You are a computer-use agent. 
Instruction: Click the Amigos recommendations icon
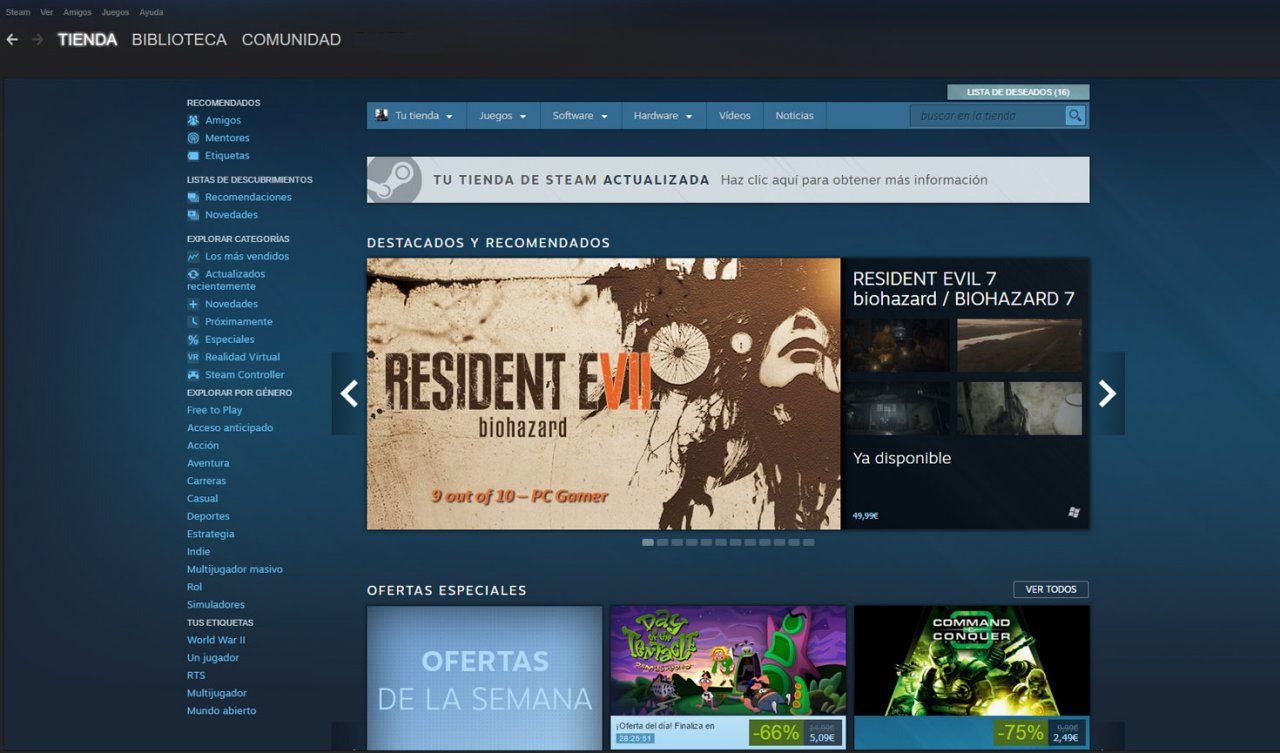193,120
